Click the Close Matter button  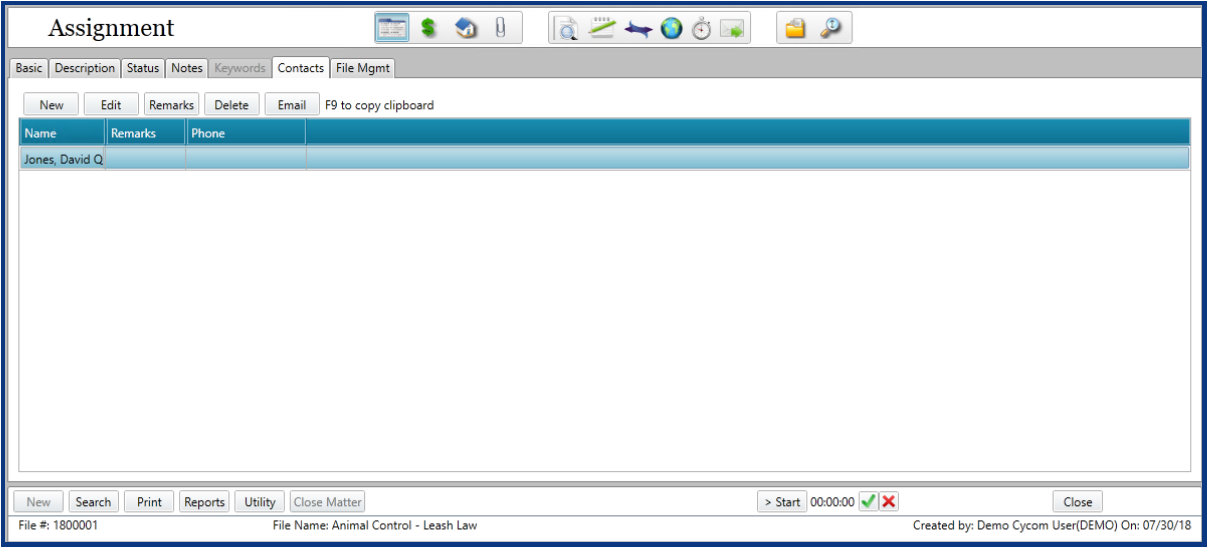pyautogui.click(x=328, y=502)
